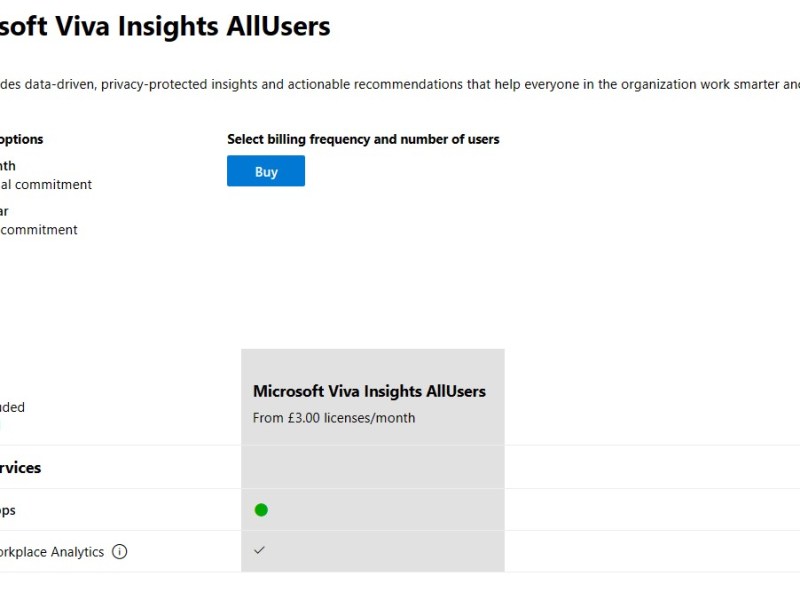This screenshot has height=600, width=800.
Task: Click the Apps feature row label
Action: click(x=8, y=510)
